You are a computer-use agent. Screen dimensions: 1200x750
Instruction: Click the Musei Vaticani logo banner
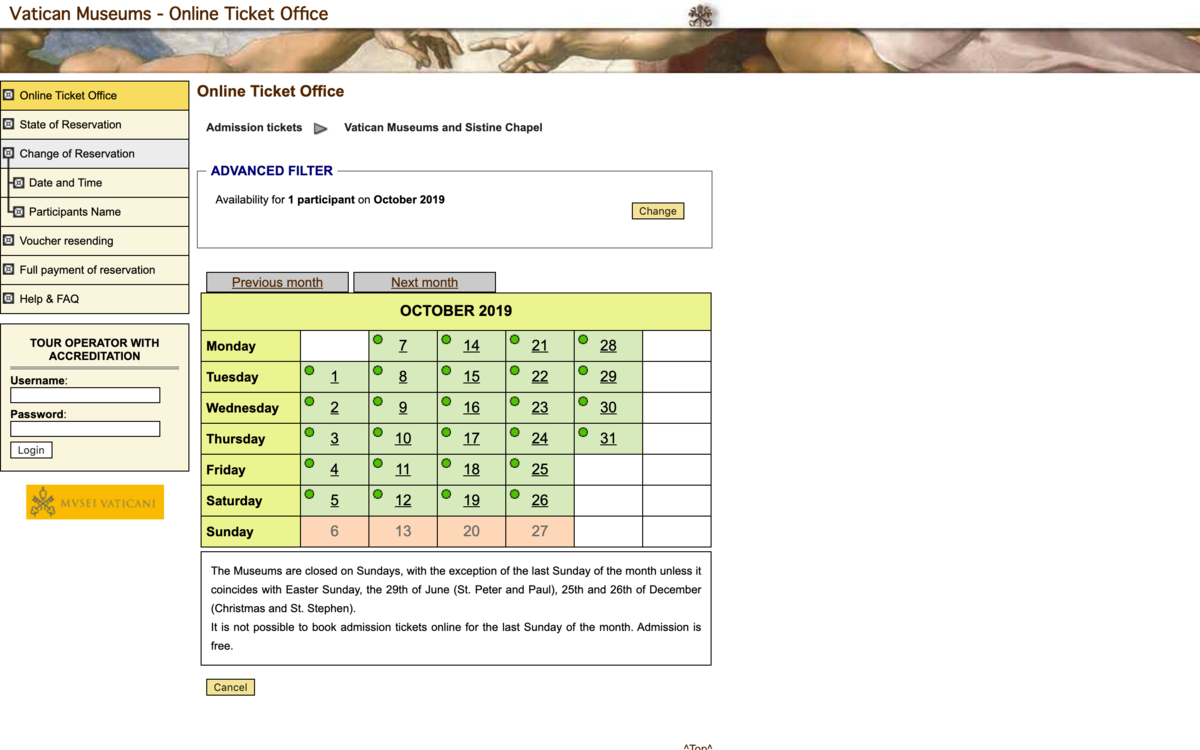point(95,502)
